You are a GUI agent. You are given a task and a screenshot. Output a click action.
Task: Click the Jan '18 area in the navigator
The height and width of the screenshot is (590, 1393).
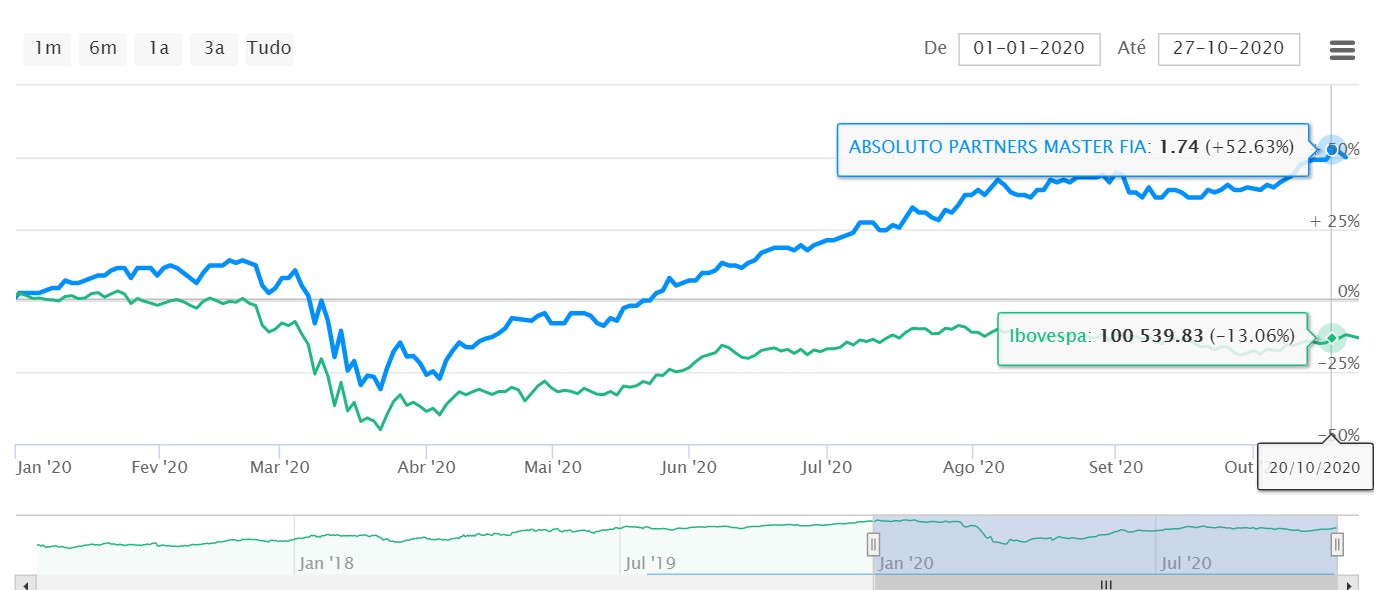tap(326, 563)
